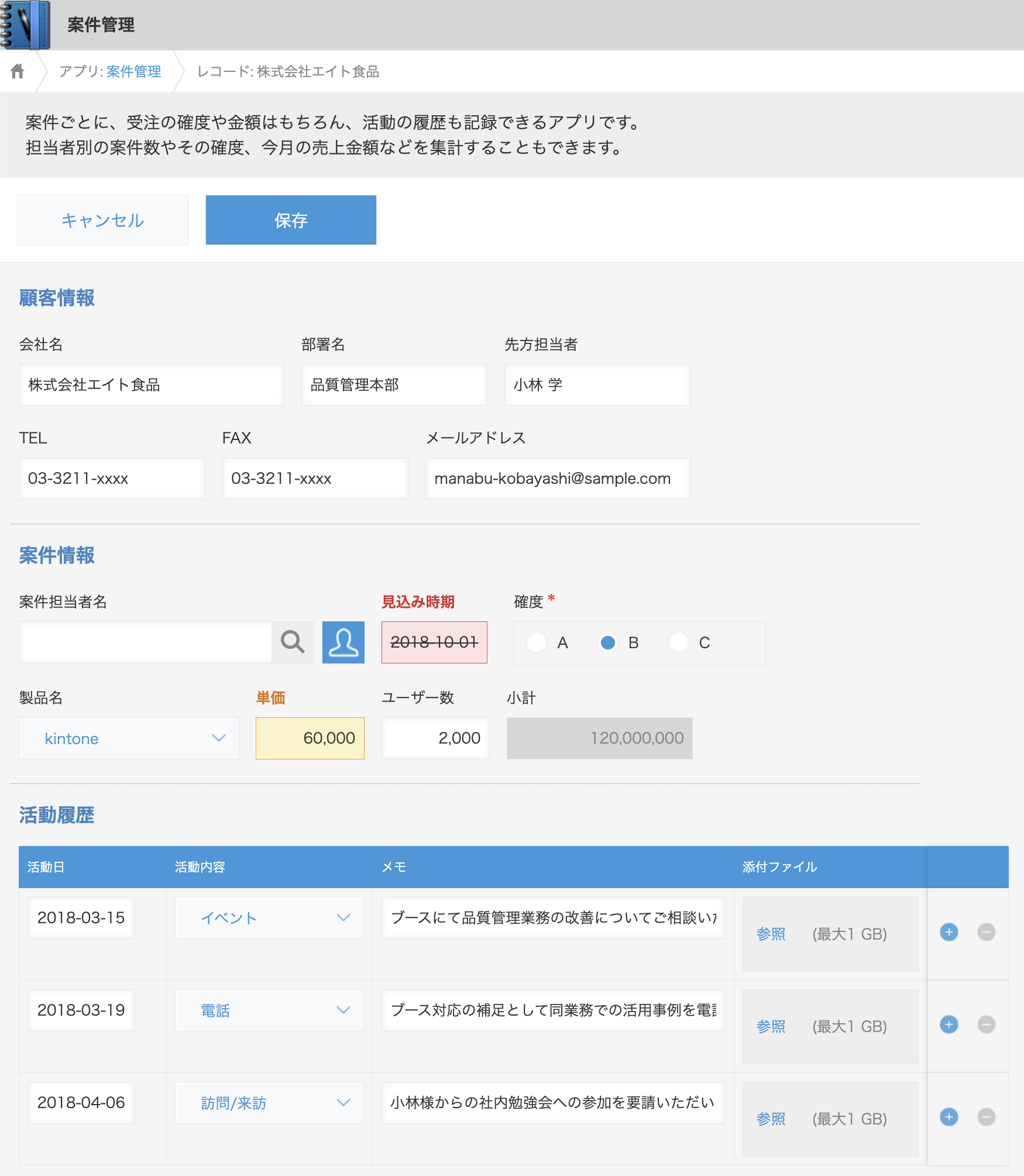Click the 保存 save button
The width and height of the screenshot is (1024, 1176).
pos(290,220)
